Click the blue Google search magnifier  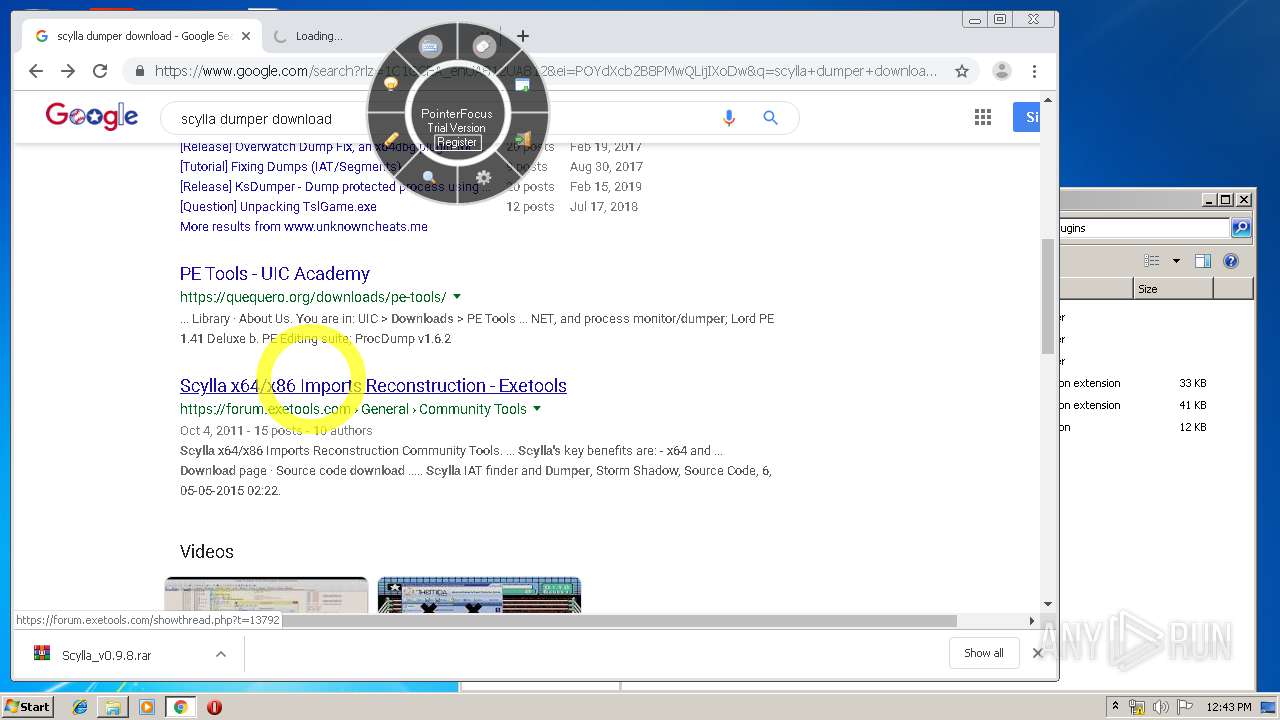click(x=770, y=118)
